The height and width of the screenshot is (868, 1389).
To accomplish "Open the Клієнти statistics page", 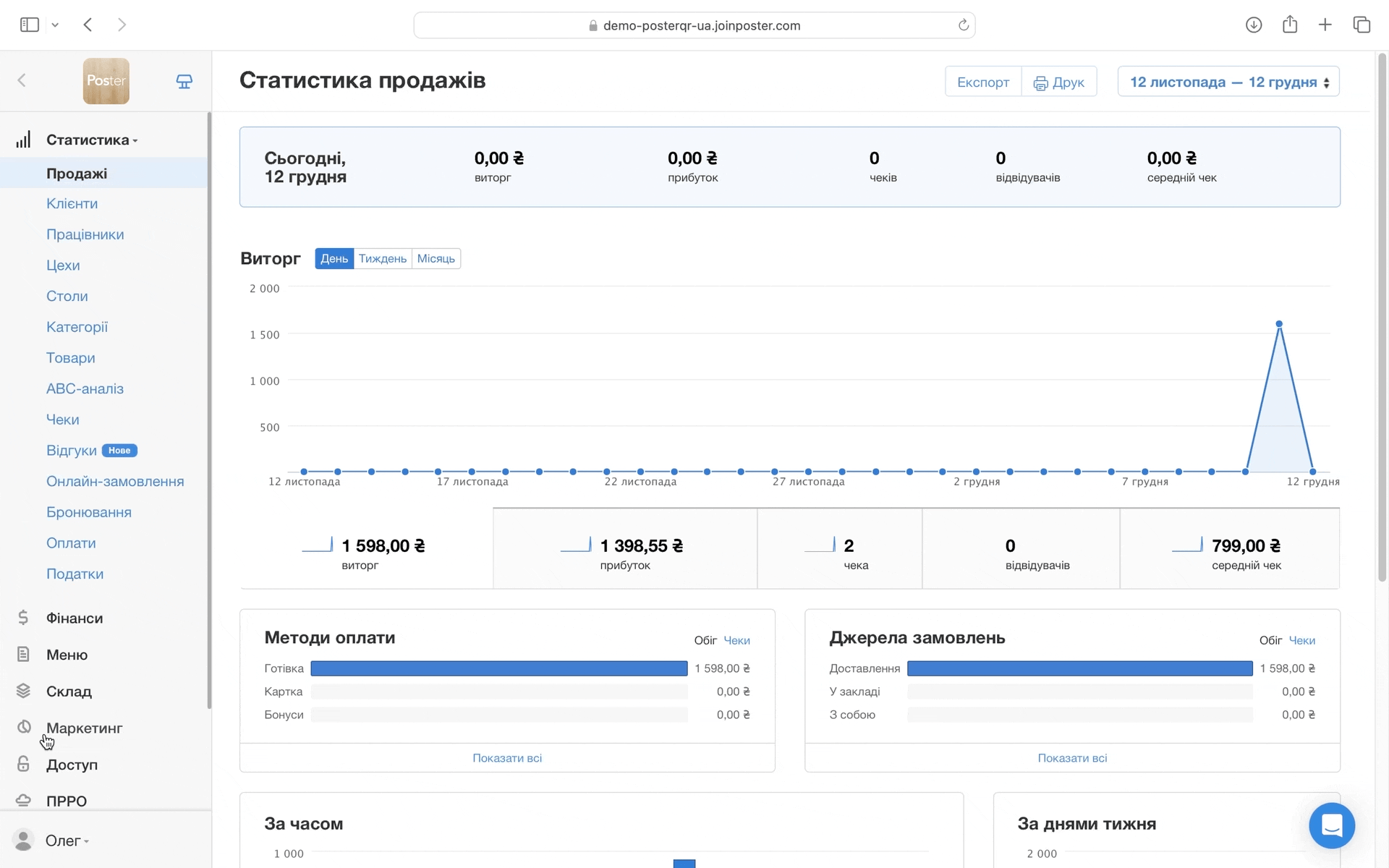I will coord(72,203).
